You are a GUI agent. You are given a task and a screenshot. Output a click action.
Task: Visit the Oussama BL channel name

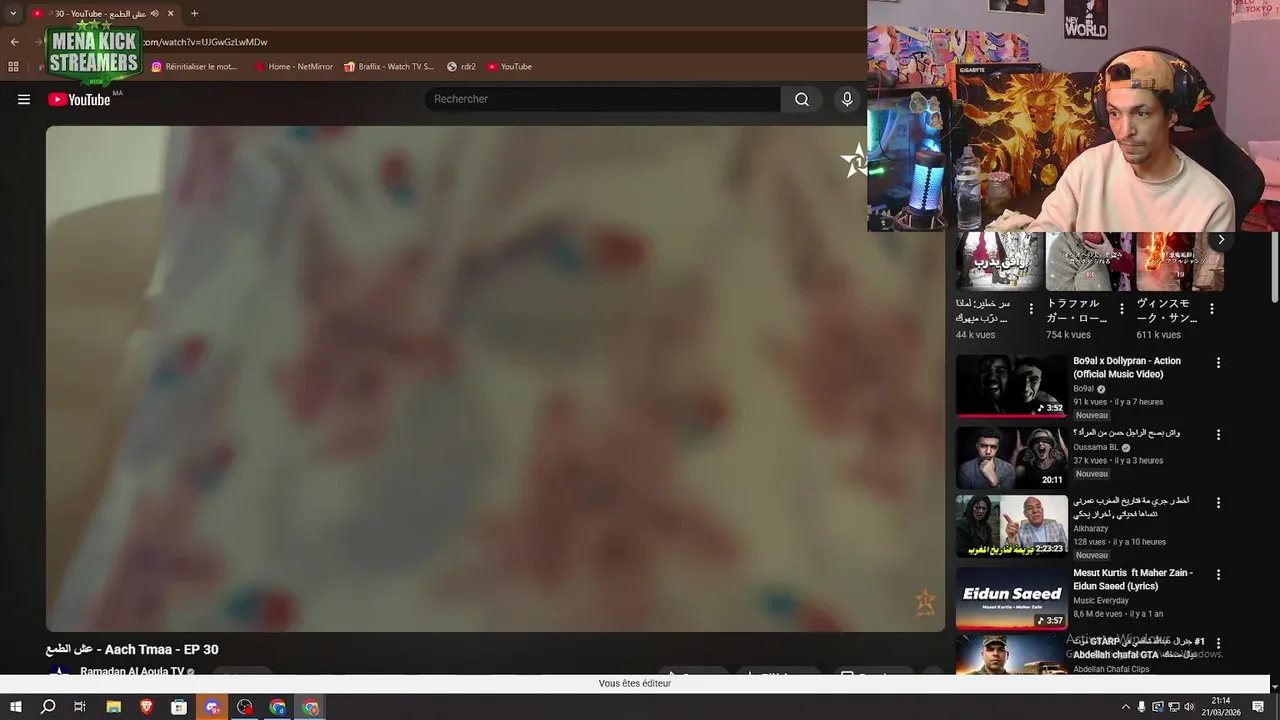pos(1096,448)
